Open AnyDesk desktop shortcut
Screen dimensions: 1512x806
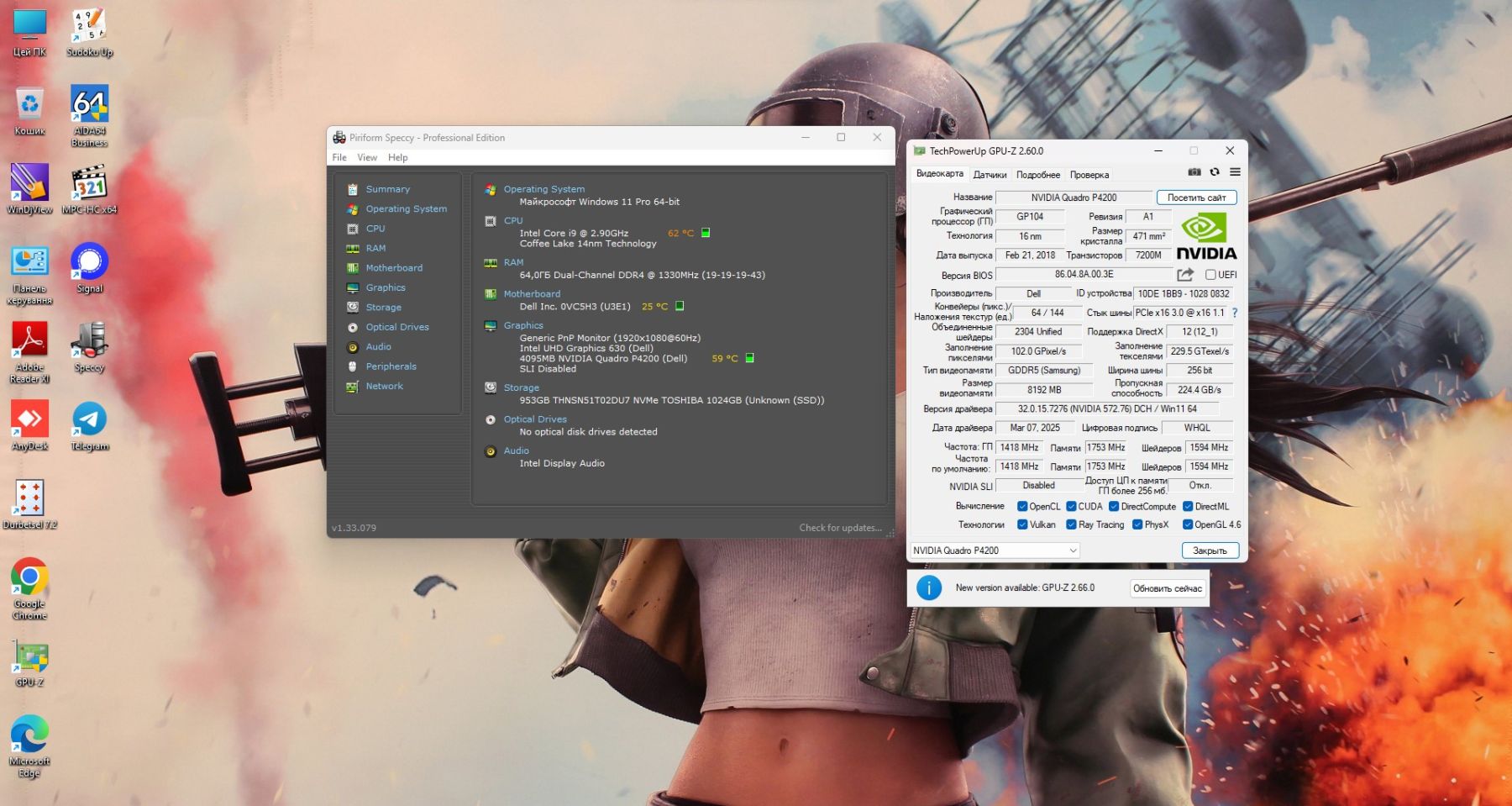coord(29,425)
